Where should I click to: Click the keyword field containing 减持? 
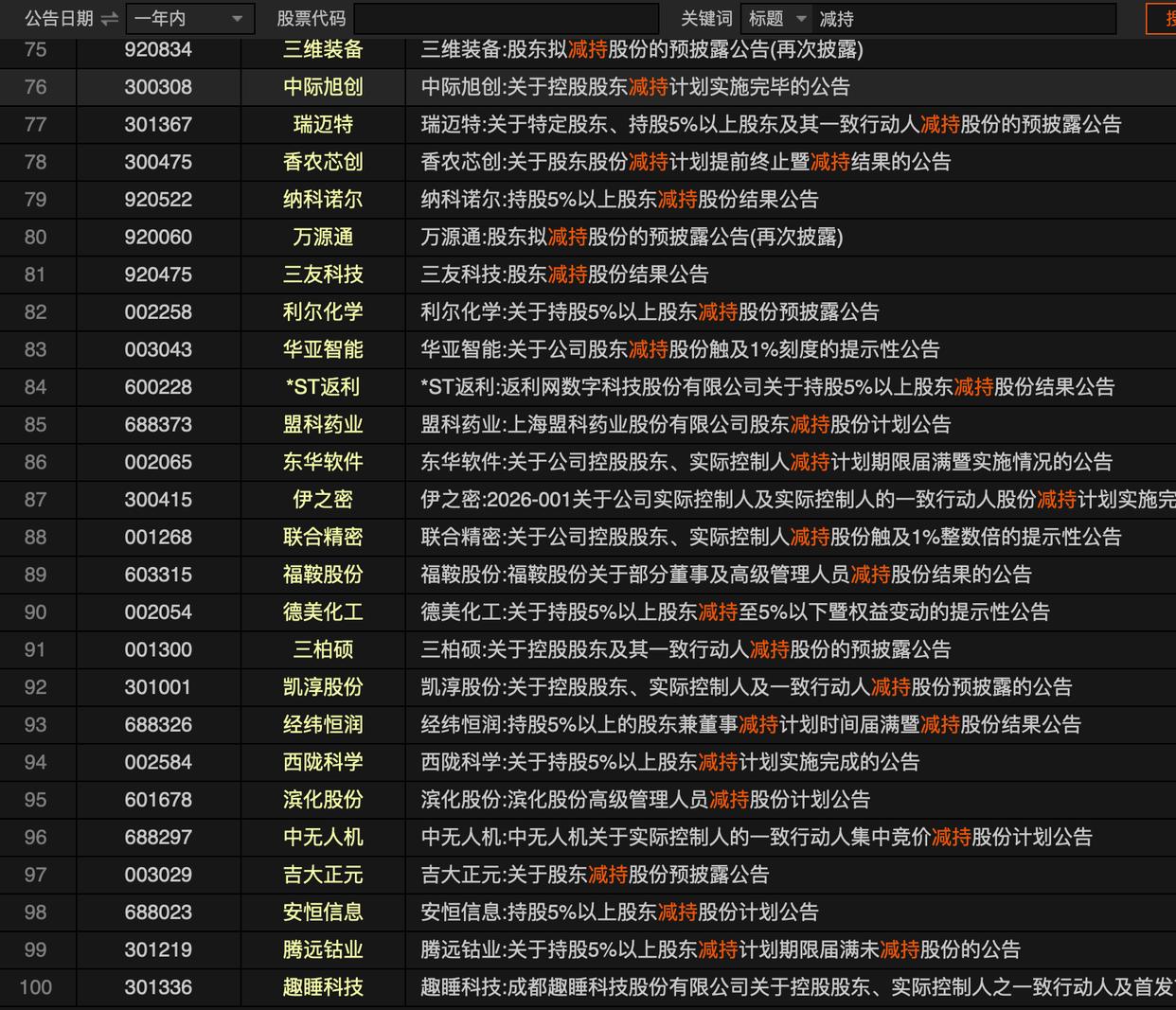(x=964, y=19)
